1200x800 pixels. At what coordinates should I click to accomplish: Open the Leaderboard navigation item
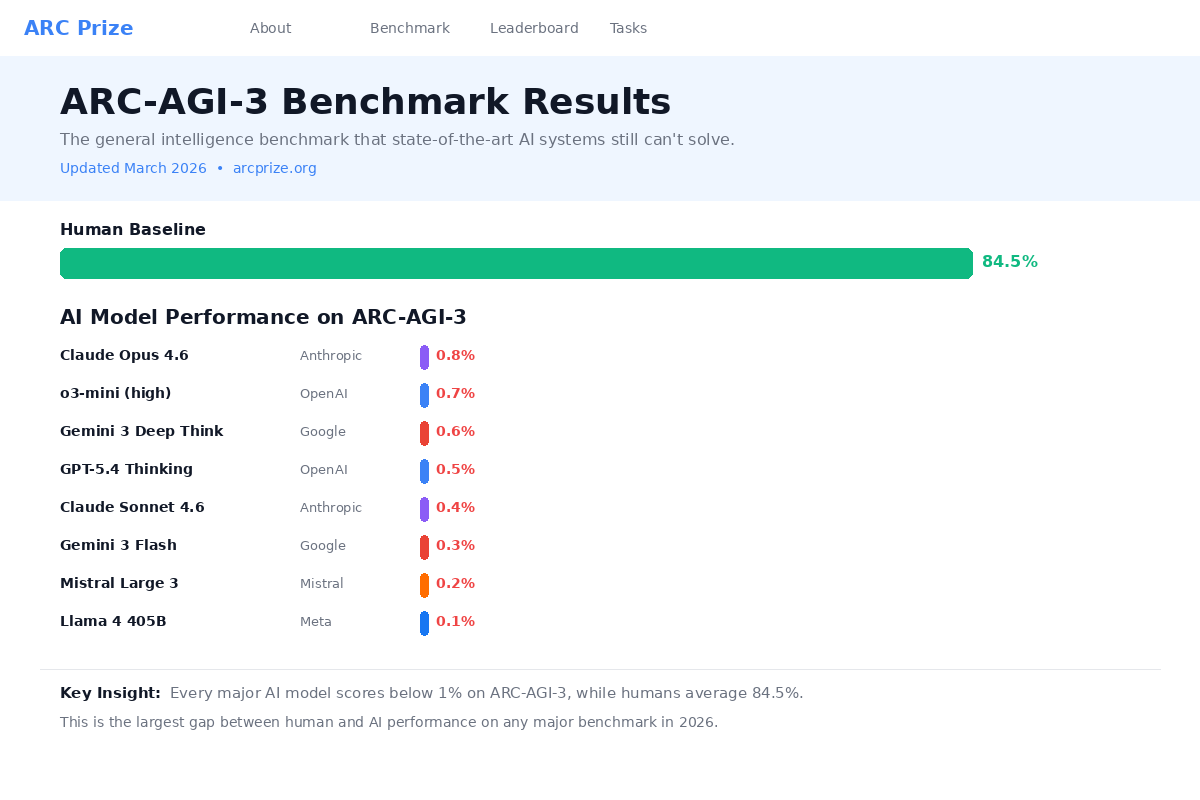[534, 28]
